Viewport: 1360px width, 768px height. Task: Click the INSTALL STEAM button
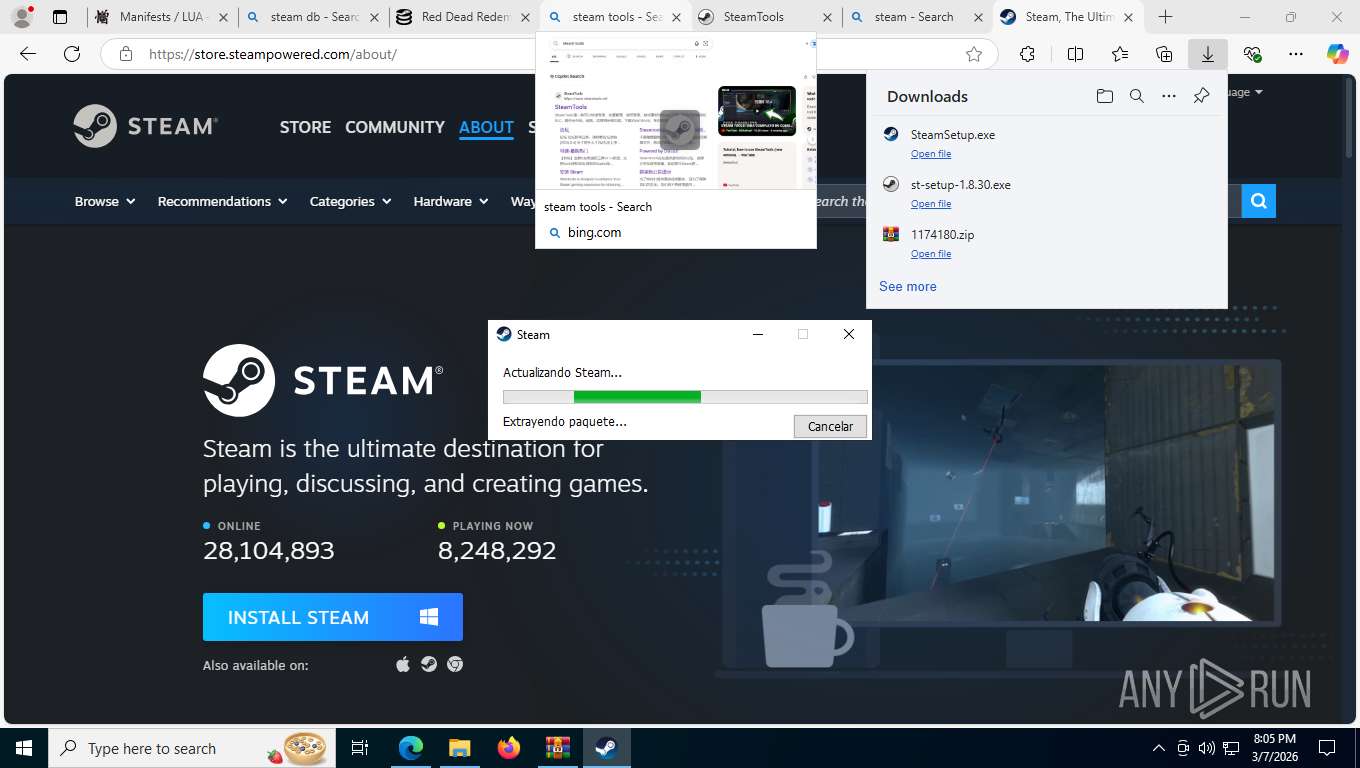pyautogui.click(x=333, y=617)
